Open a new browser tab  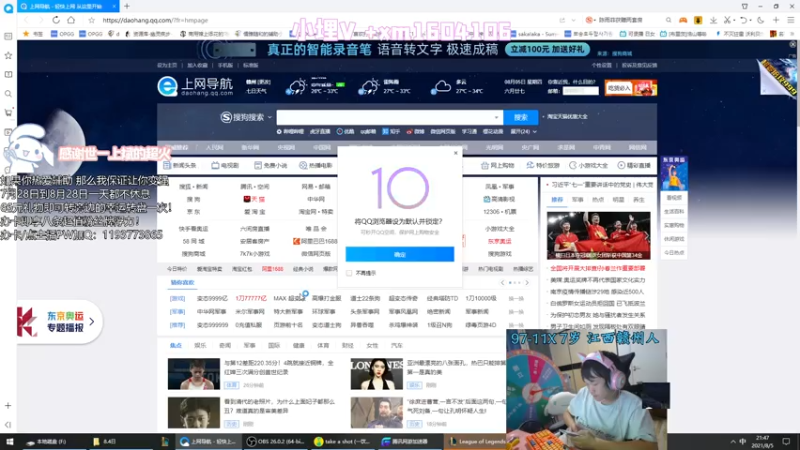tap(127, 6)
